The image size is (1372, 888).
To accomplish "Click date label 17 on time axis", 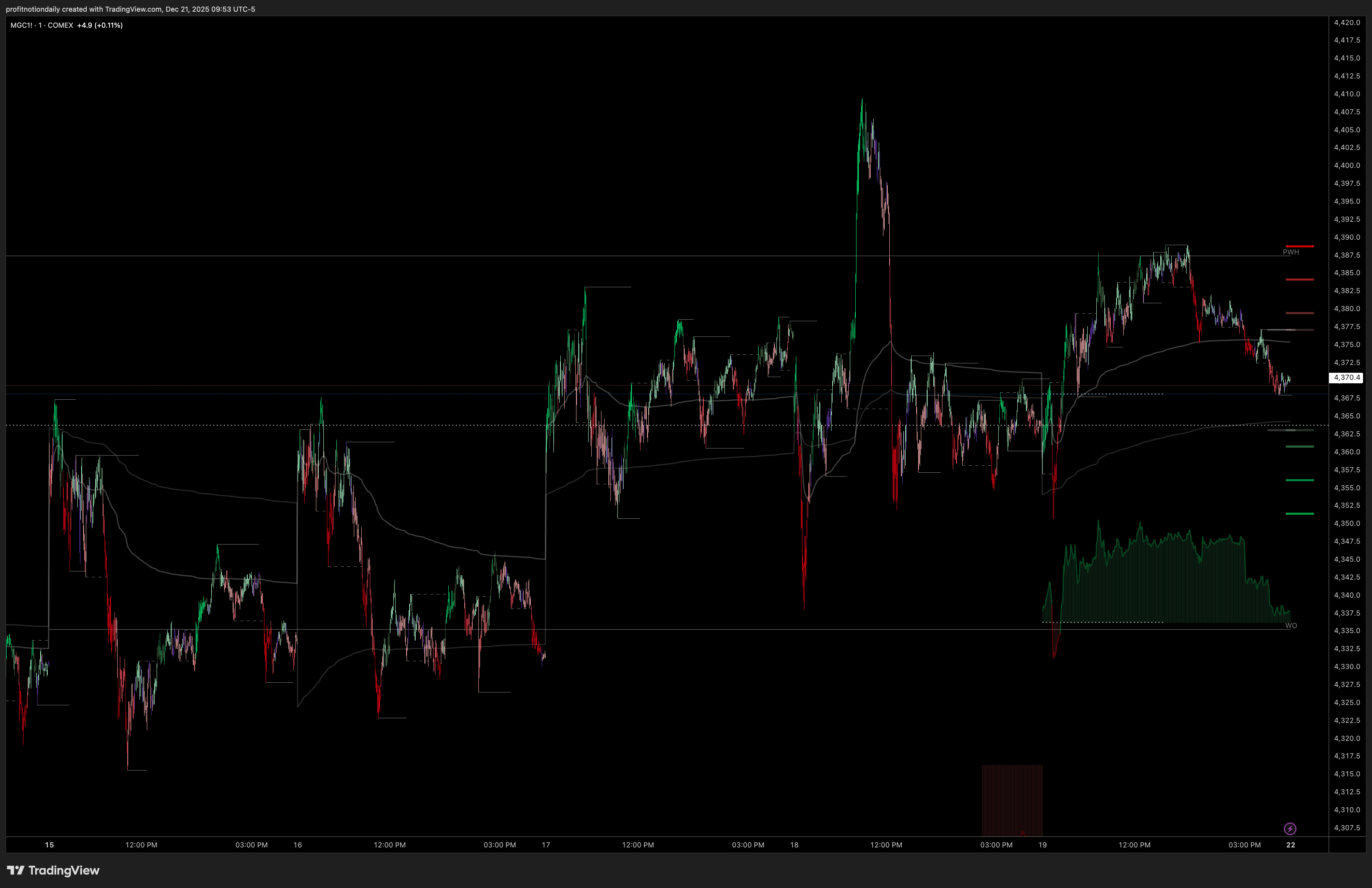I will point(546,845).
